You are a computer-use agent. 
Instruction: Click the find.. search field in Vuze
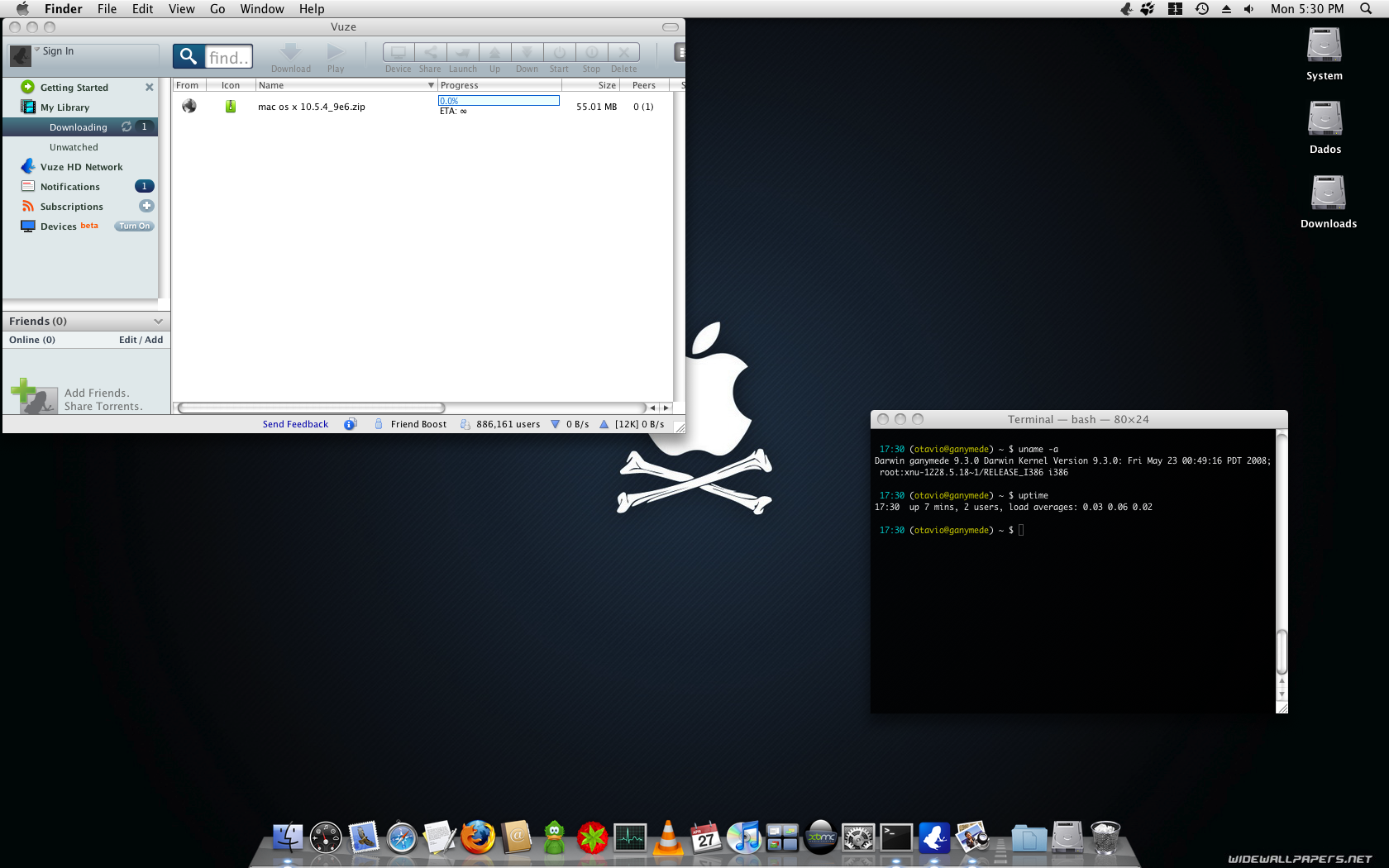pos(228,56)
